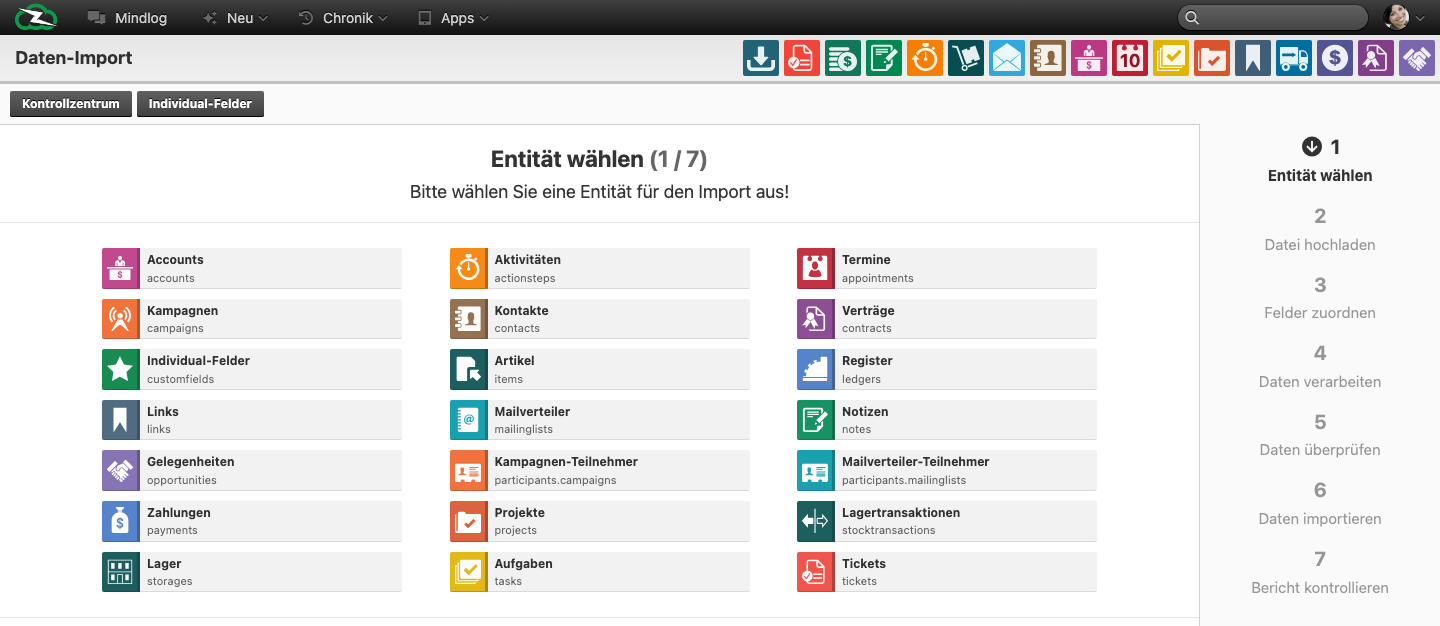
Task: Select Gelegenheiten handshake entity icon
Action: pyautogui.click(x=121, y=470)
